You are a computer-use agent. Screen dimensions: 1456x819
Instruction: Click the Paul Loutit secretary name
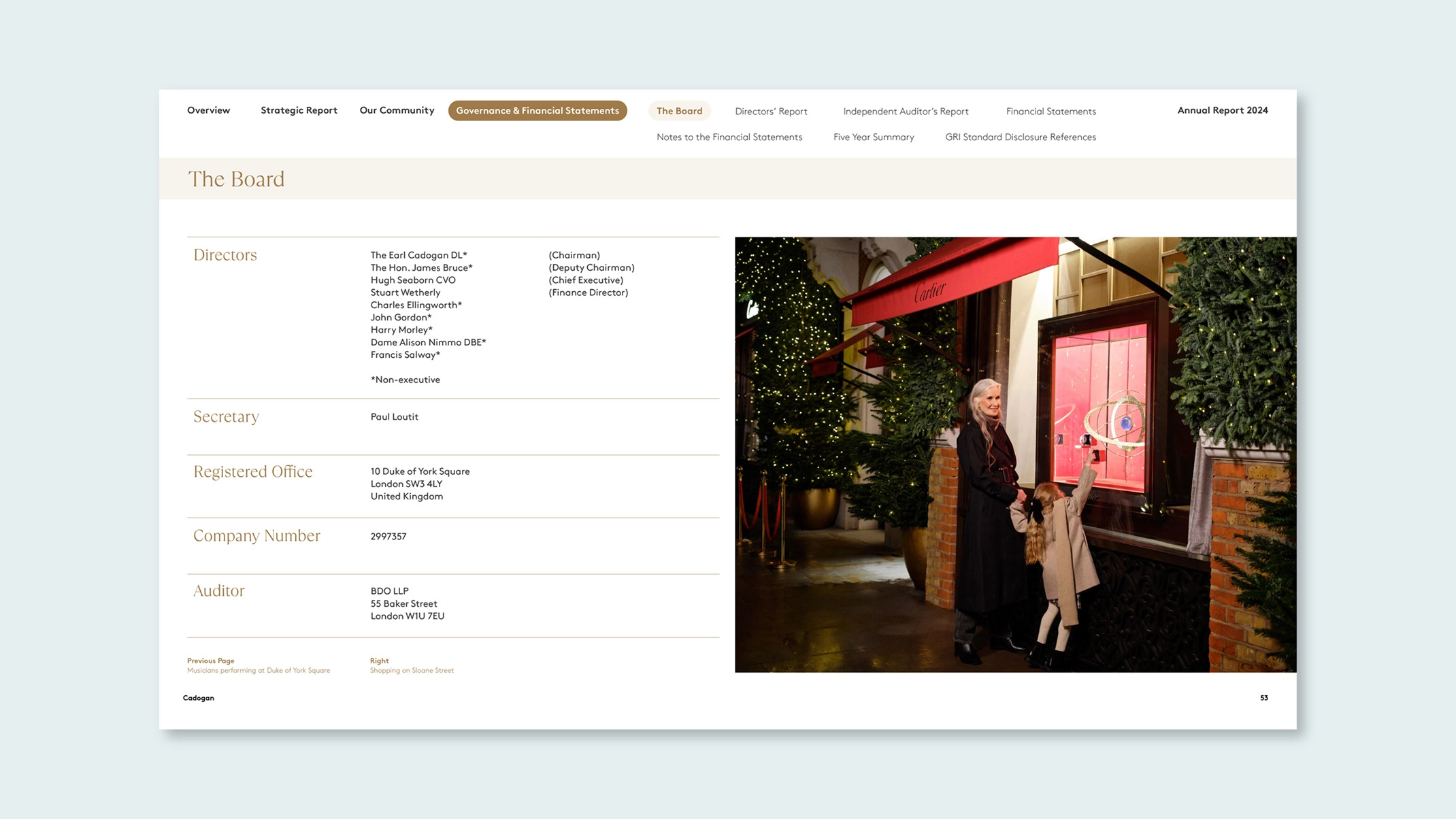(394, 417)
